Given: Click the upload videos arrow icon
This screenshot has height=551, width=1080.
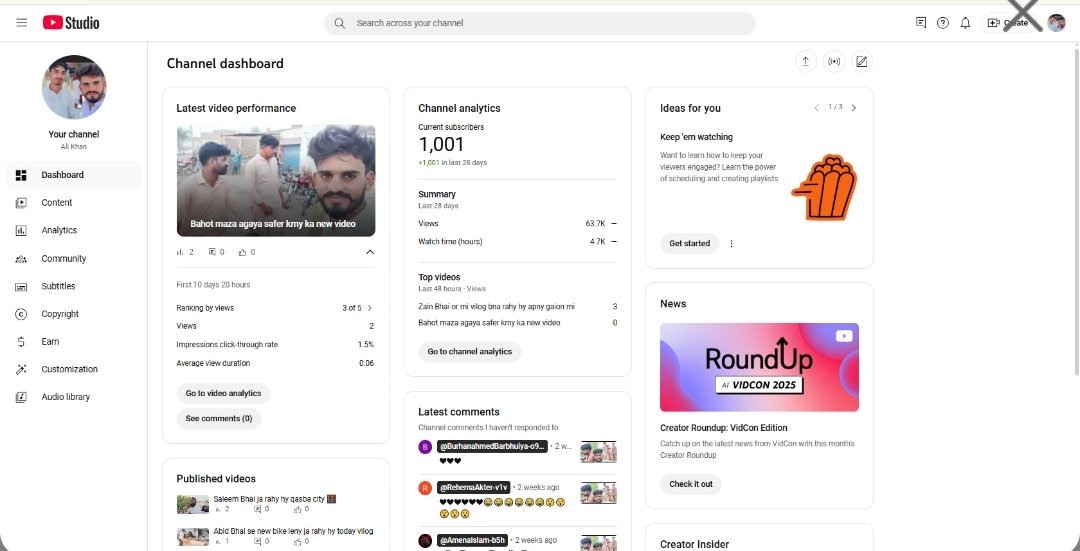Looking at the screenshot, I should 805,61.
